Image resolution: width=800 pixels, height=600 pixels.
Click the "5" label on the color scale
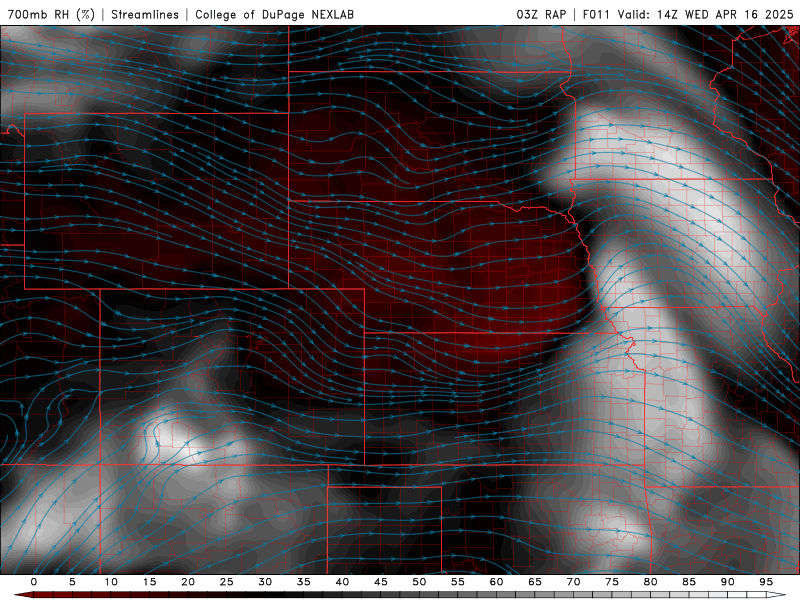(x=72, y=582)
